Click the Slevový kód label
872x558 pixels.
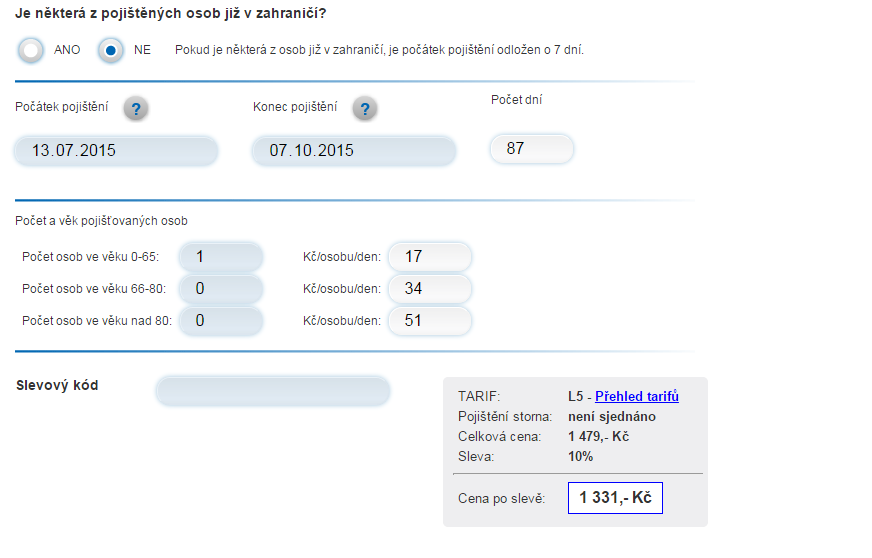point(57,385)
